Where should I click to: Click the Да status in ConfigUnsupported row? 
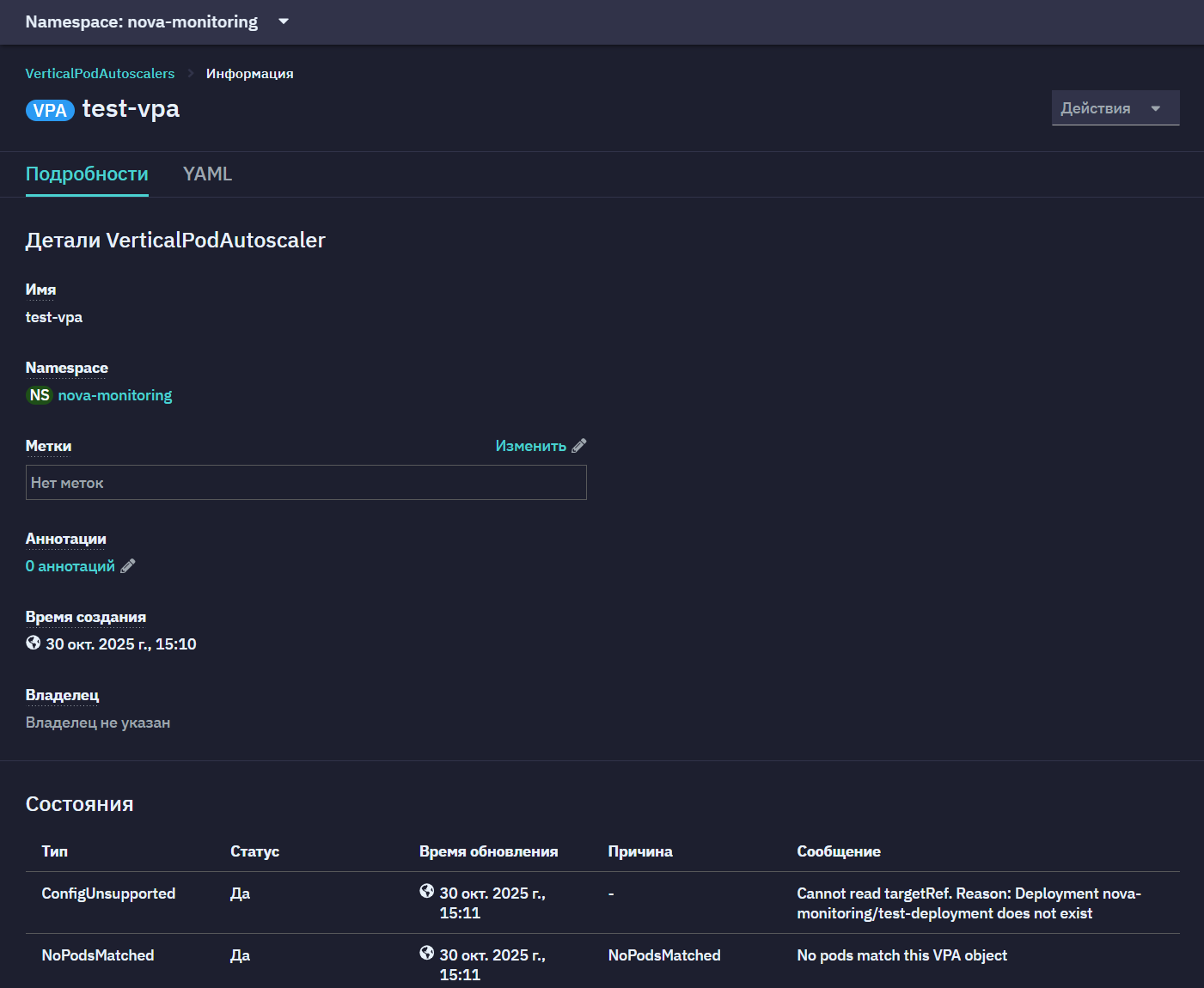pos(240,893)
